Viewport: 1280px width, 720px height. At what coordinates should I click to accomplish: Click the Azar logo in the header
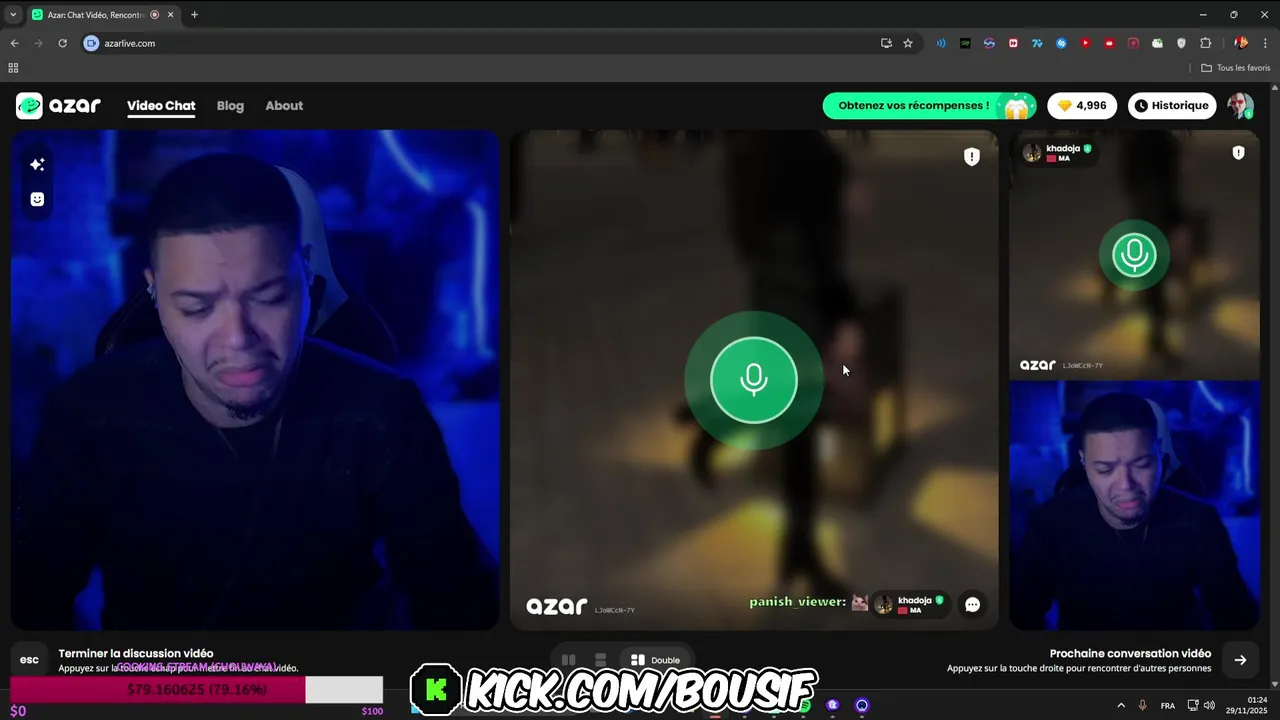[58, 105]
